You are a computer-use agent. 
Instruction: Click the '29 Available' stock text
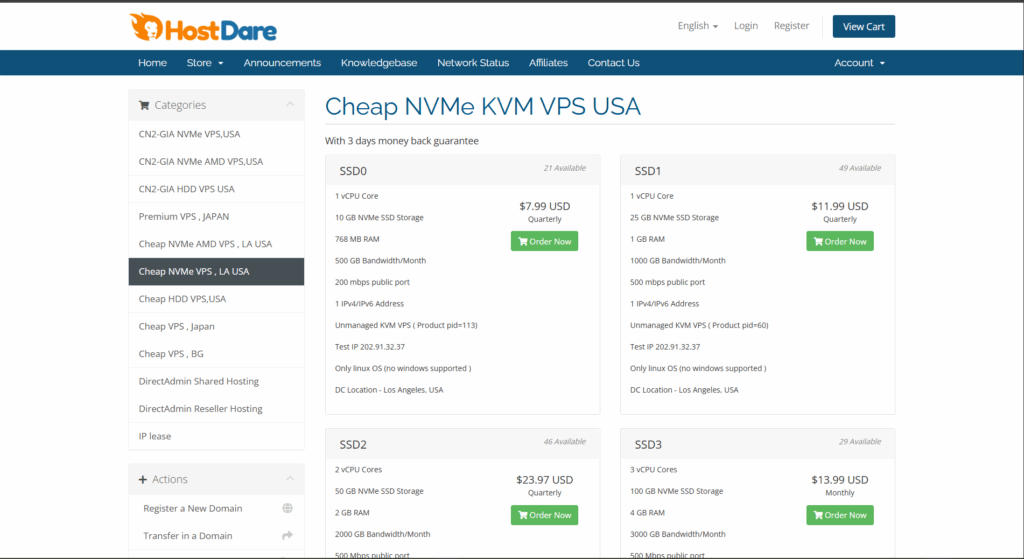point(860,441)
